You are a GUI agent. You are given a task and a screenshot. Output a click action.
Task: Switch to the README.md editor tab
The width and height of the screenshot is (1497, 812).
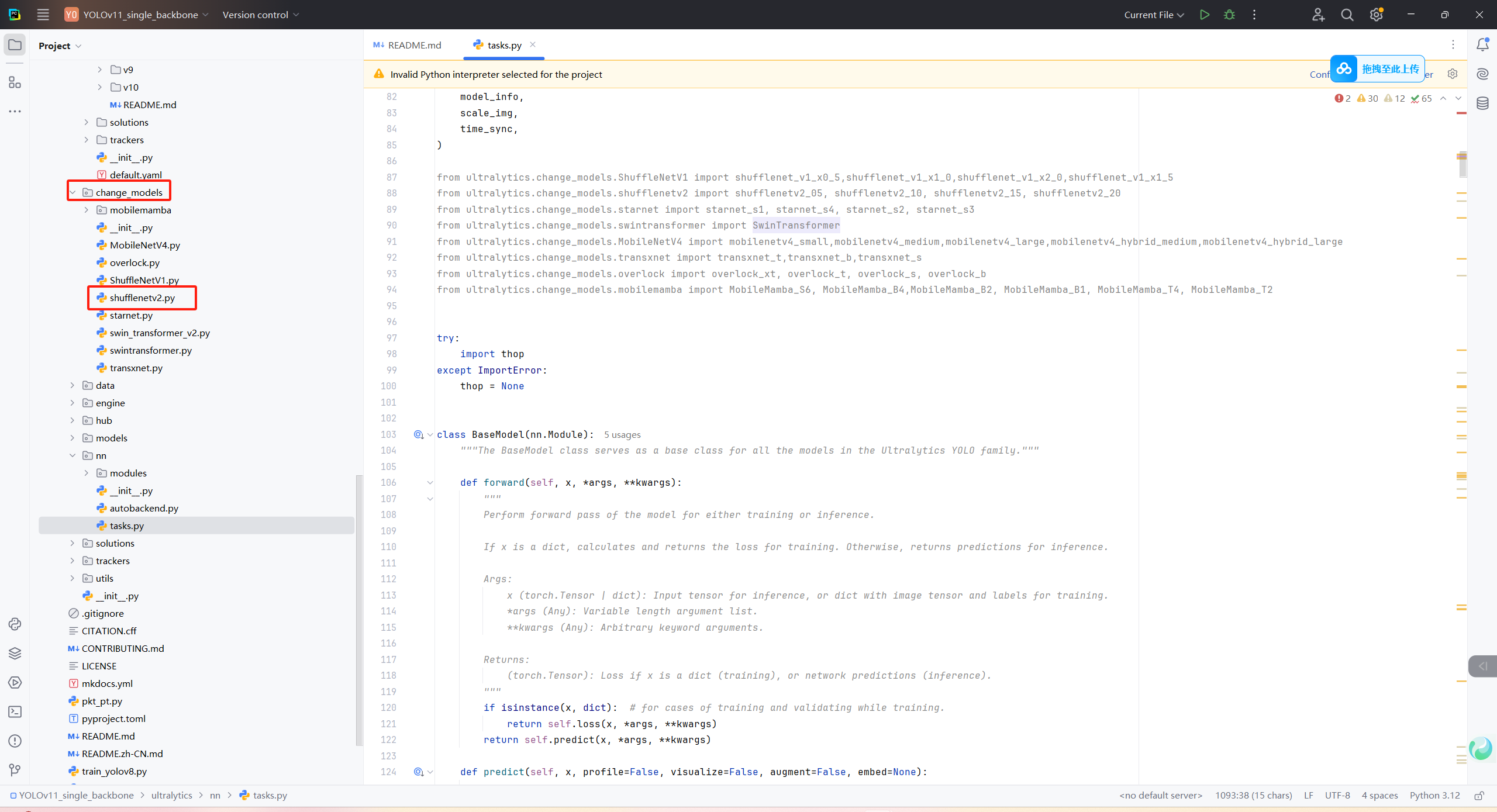(413, 44)
